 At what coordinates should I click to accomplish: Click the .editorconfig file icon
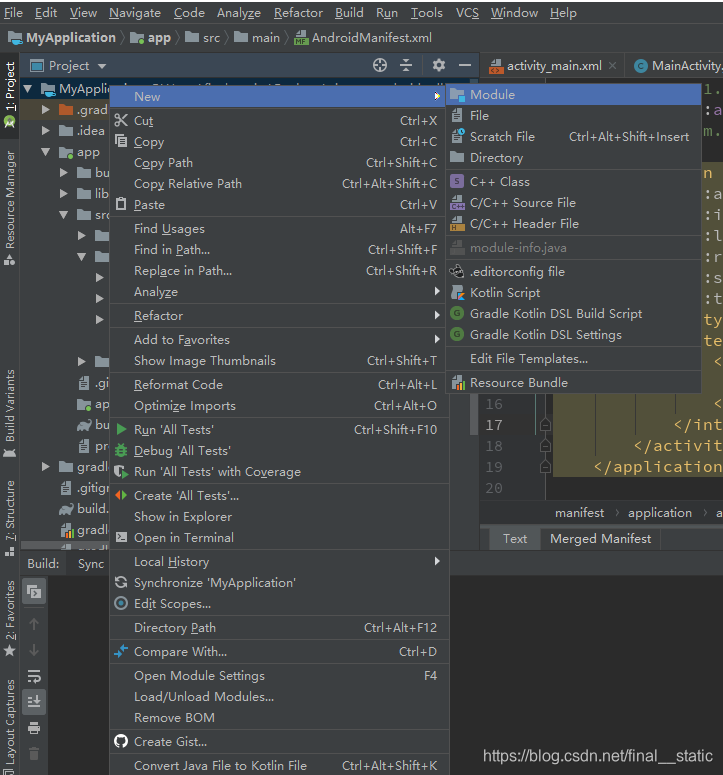[457, 271]
